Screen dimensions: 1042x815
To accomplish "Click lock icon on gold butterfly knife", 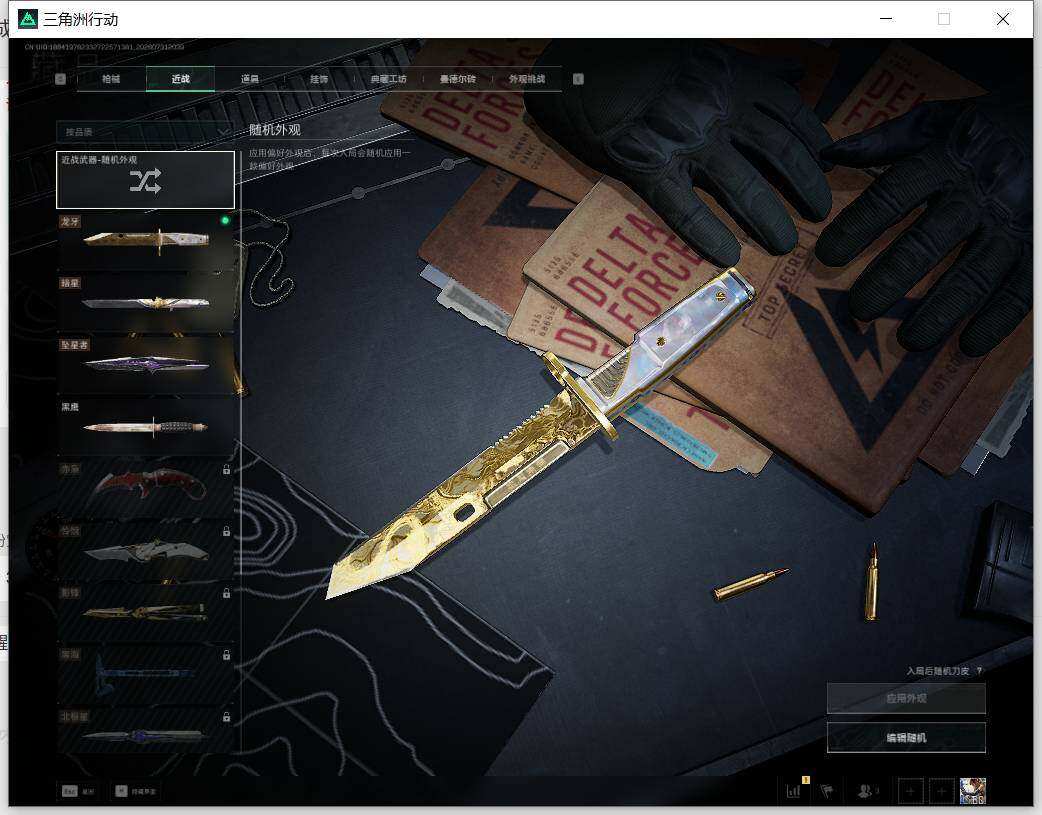I will coord(227,593).
